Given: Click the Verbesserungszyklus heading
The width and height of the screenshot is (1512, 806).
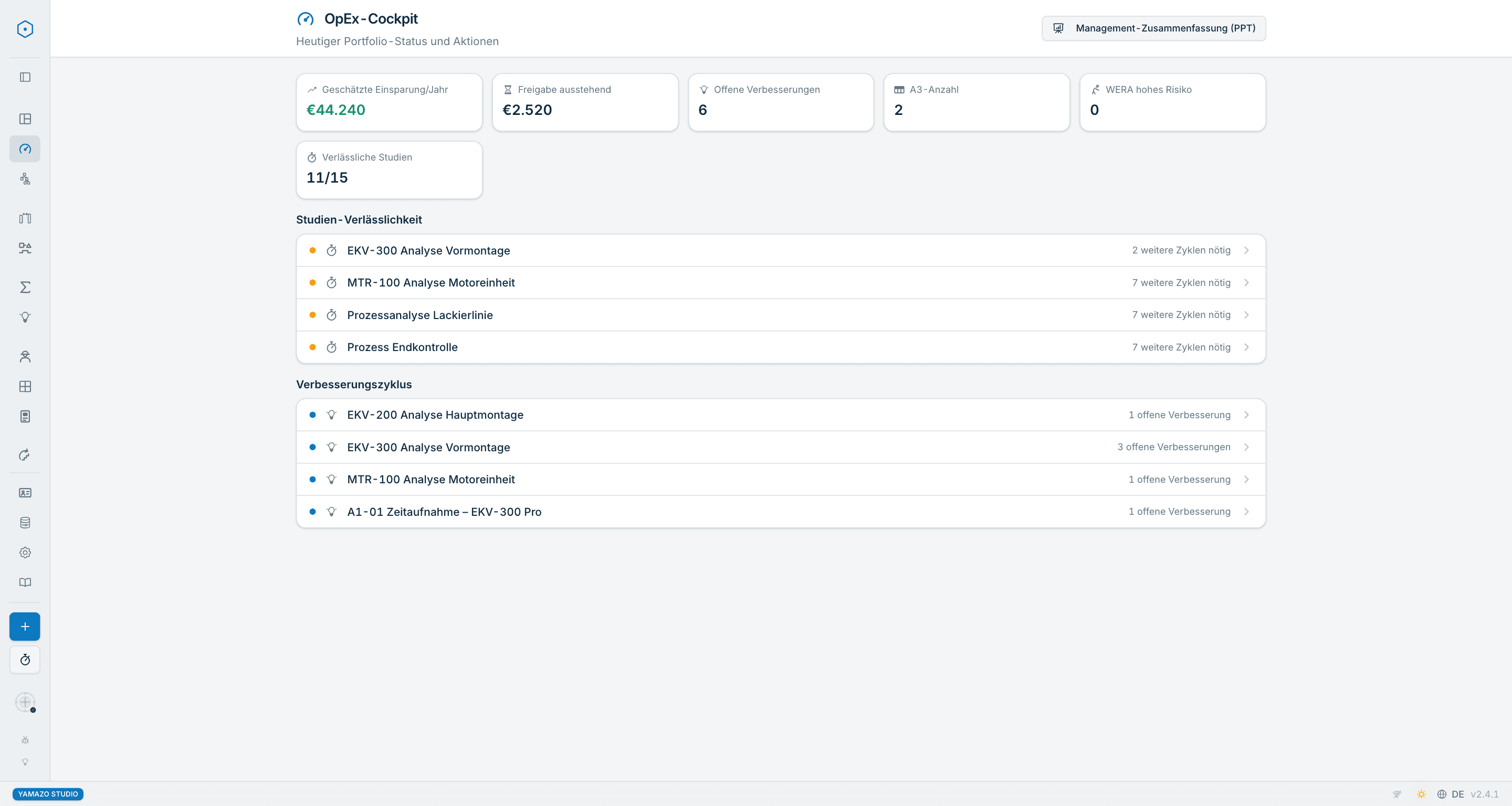Looking at the screenshot, I should [x=354, y=384].
